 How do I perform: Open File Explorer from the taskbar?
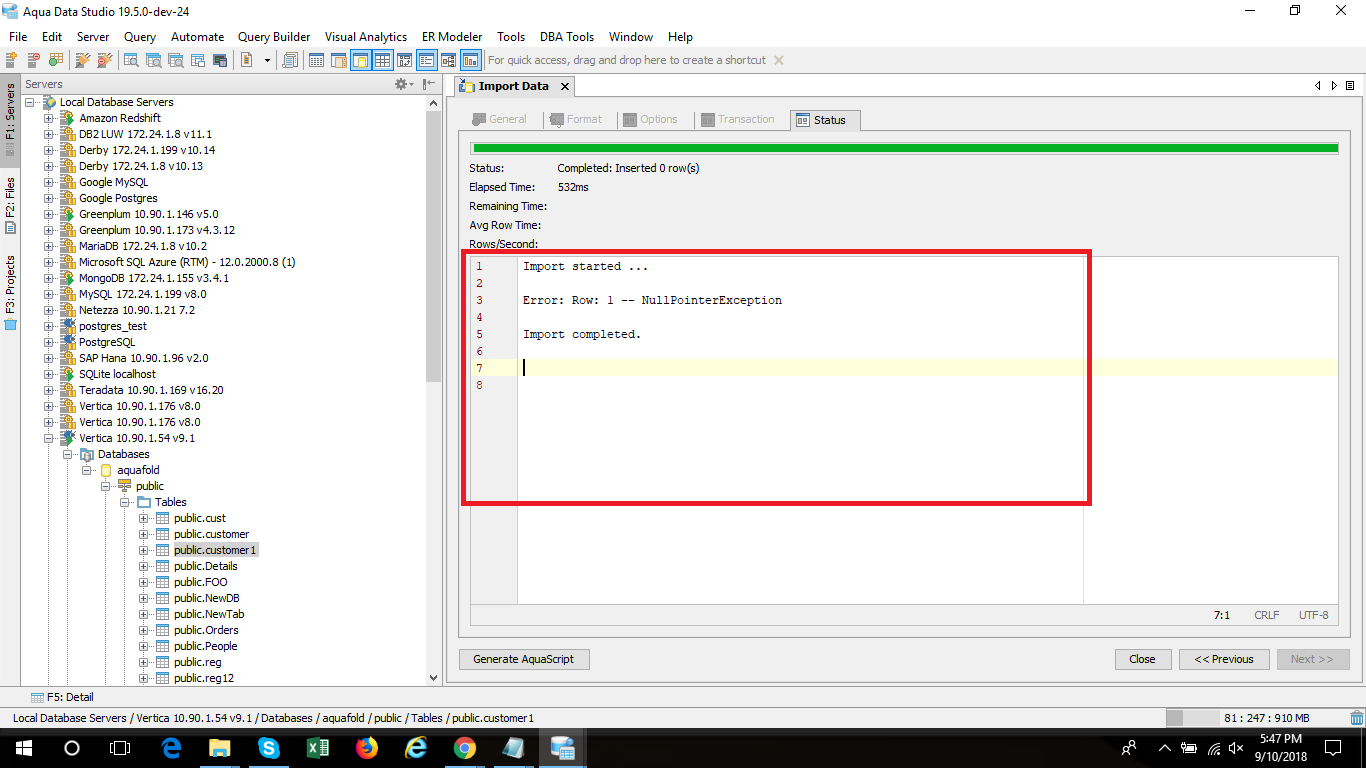[219, 747]
